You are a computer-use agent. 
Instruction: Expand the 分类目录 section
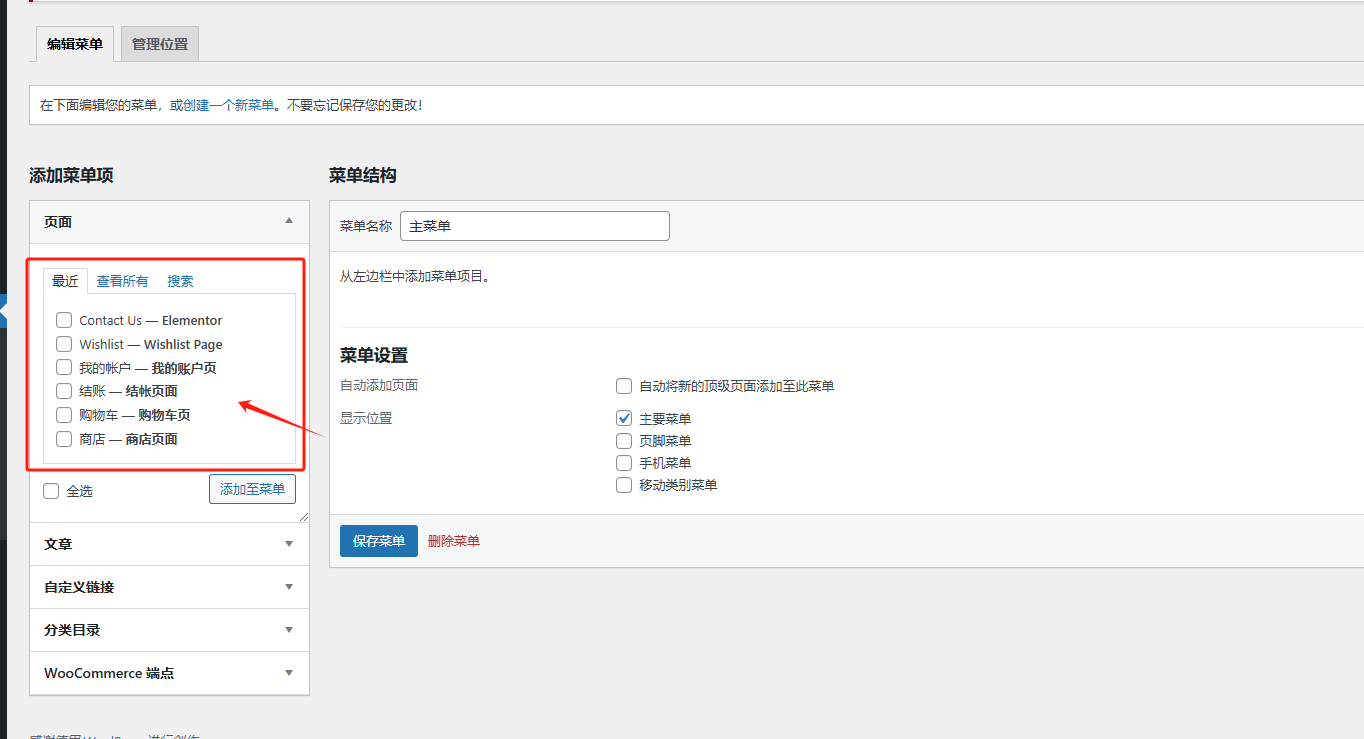pyautogui.click(x=288, y=630)
